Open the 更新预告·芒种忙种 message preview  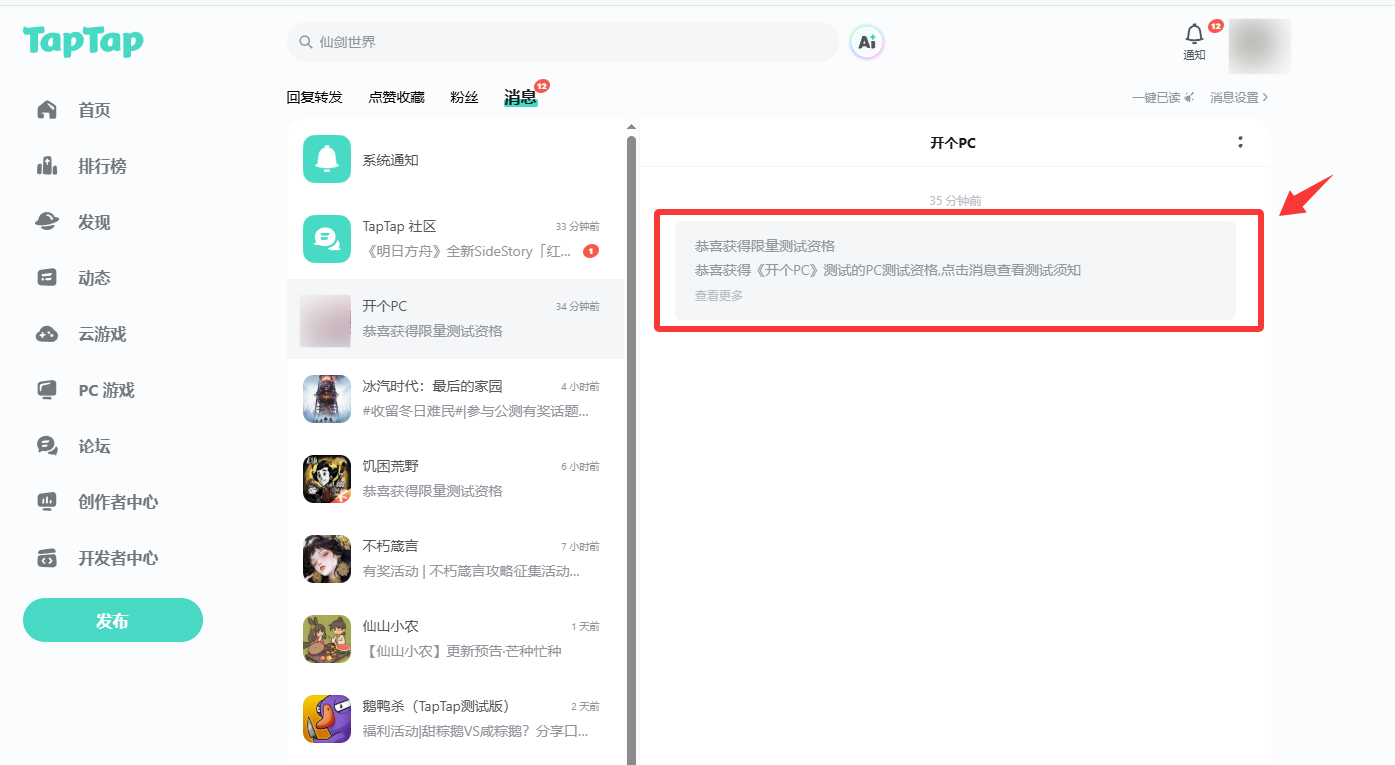pos(462,651)
